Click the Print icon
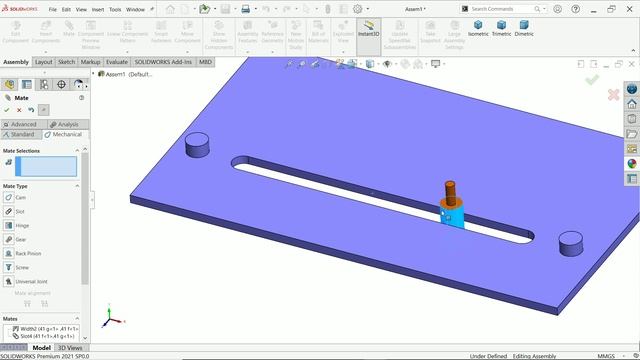The height and width of the screenshot is (360, 640). (246, 9)
